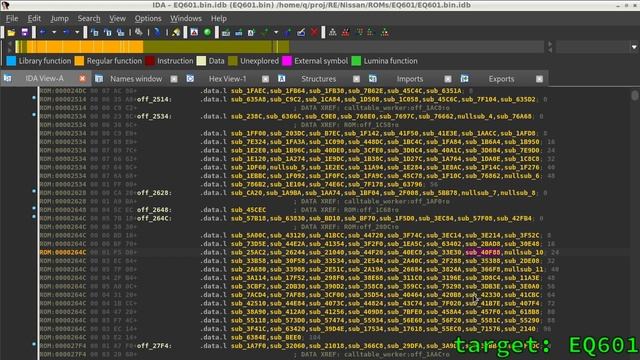The height and width of the screenshot is (360, 640).
Task: Click the blue curved-arrow toolbar icon
Action: pos(157,32)
